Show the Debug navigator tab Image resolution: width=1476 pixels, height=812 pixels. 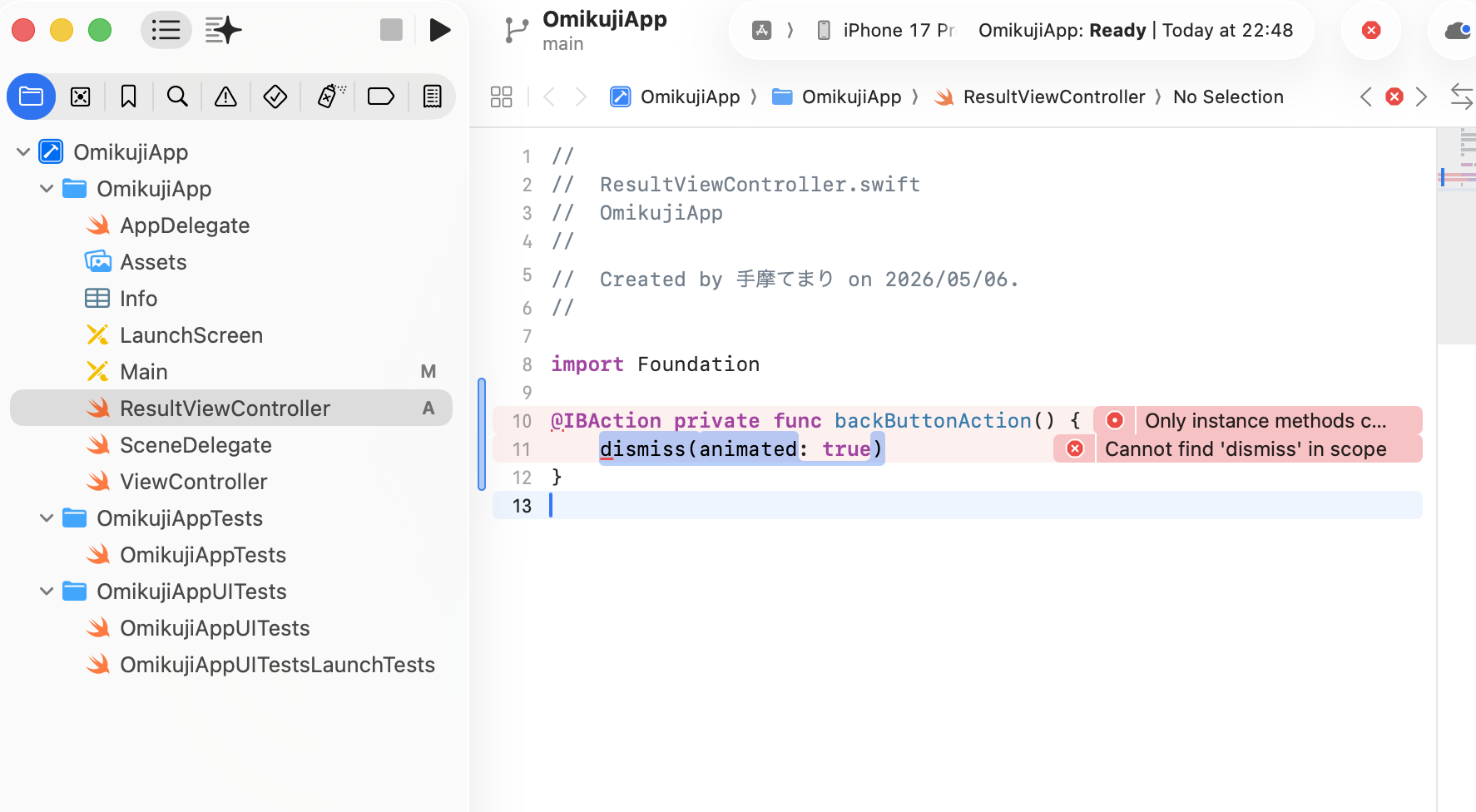pyautogui.click(x=330, y=97)
